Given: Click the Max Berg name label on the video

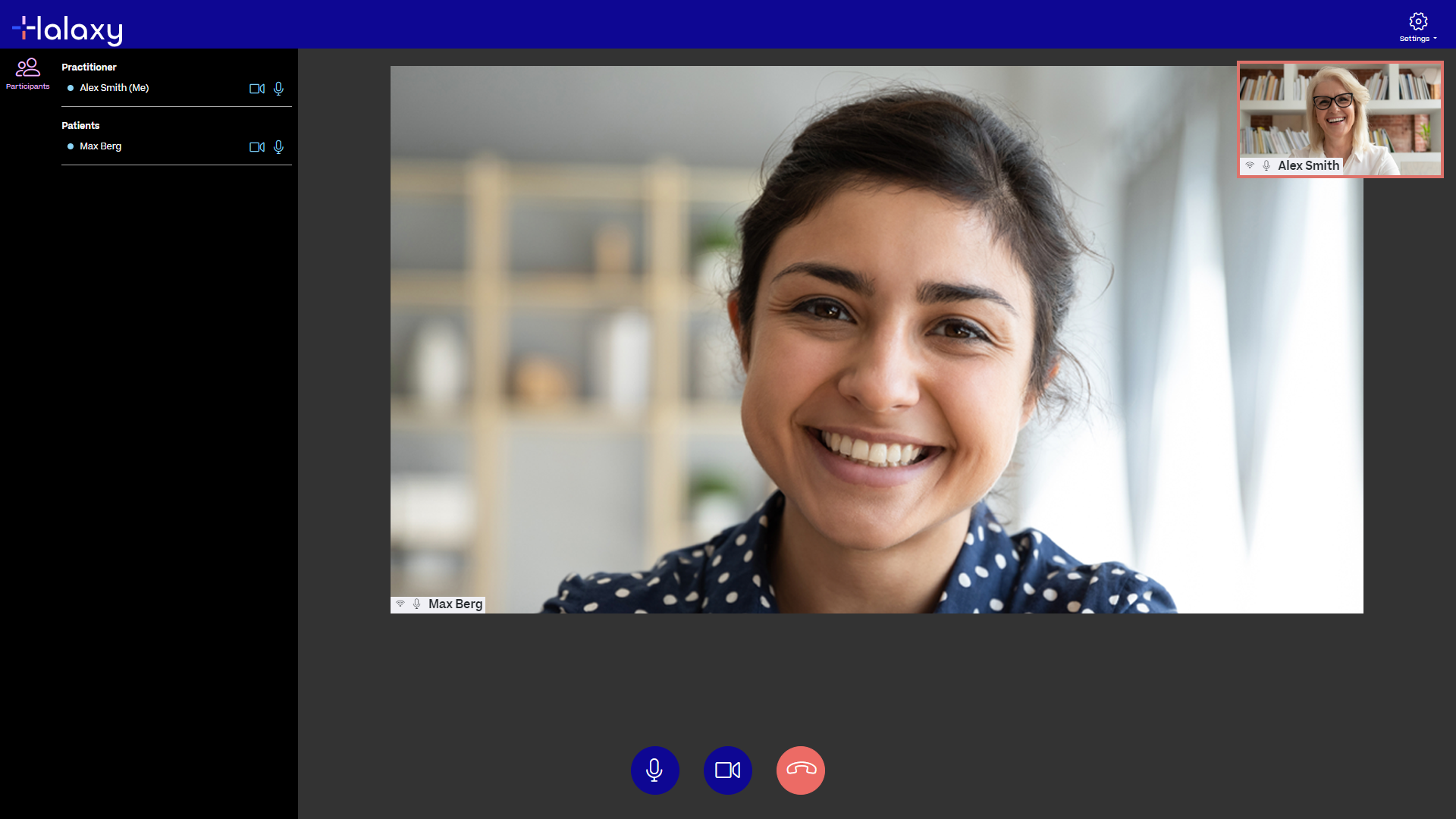Looking at the screenshot, I should 455,604.
